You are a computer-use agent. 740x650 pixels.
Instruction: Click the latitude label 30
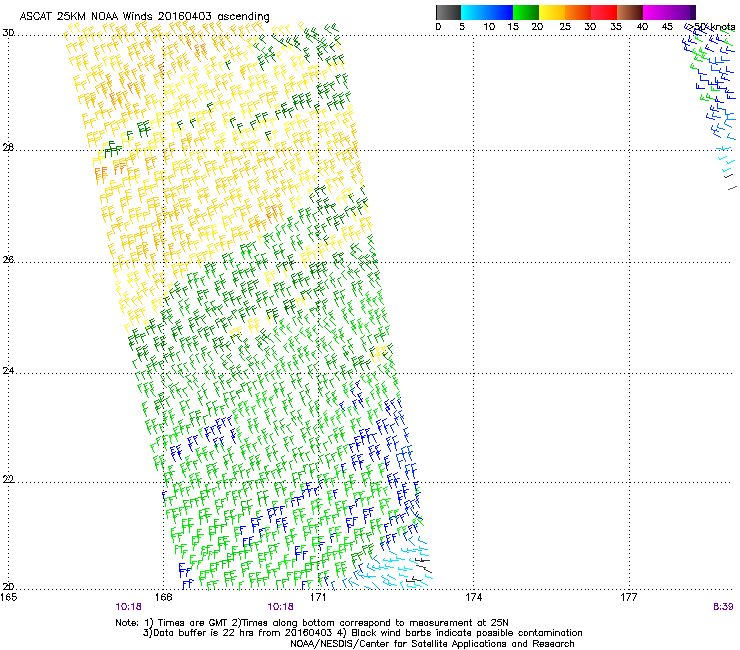[8, 33]
